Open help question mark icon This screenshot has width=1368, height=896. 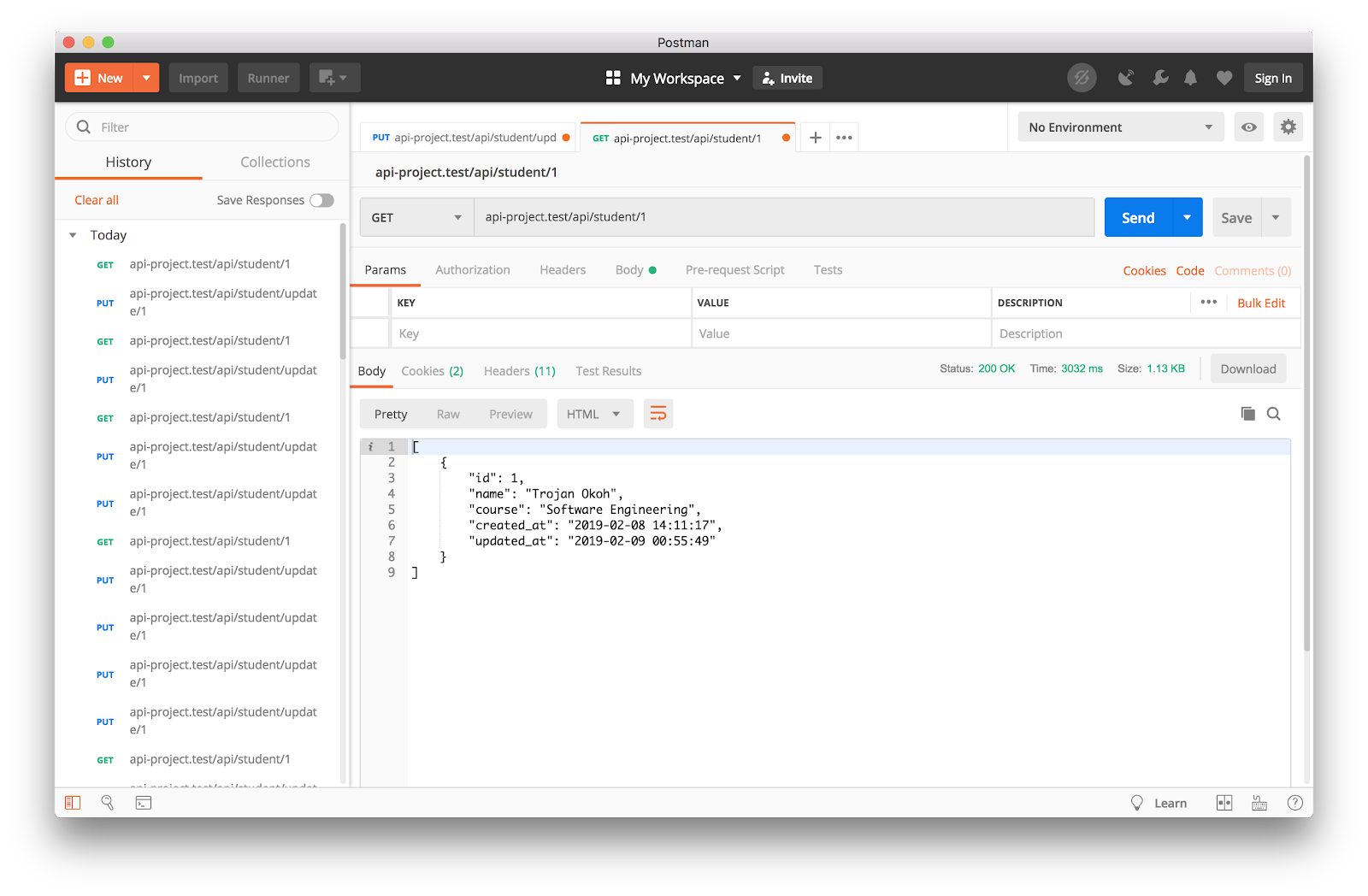point(1295,803)
